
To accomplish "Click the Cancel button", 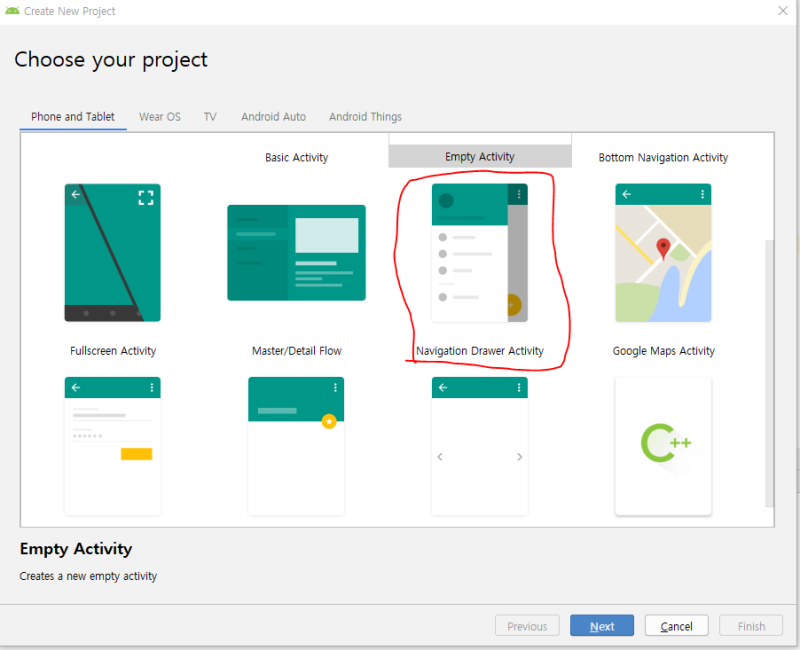I will click(x=677, y=626).
